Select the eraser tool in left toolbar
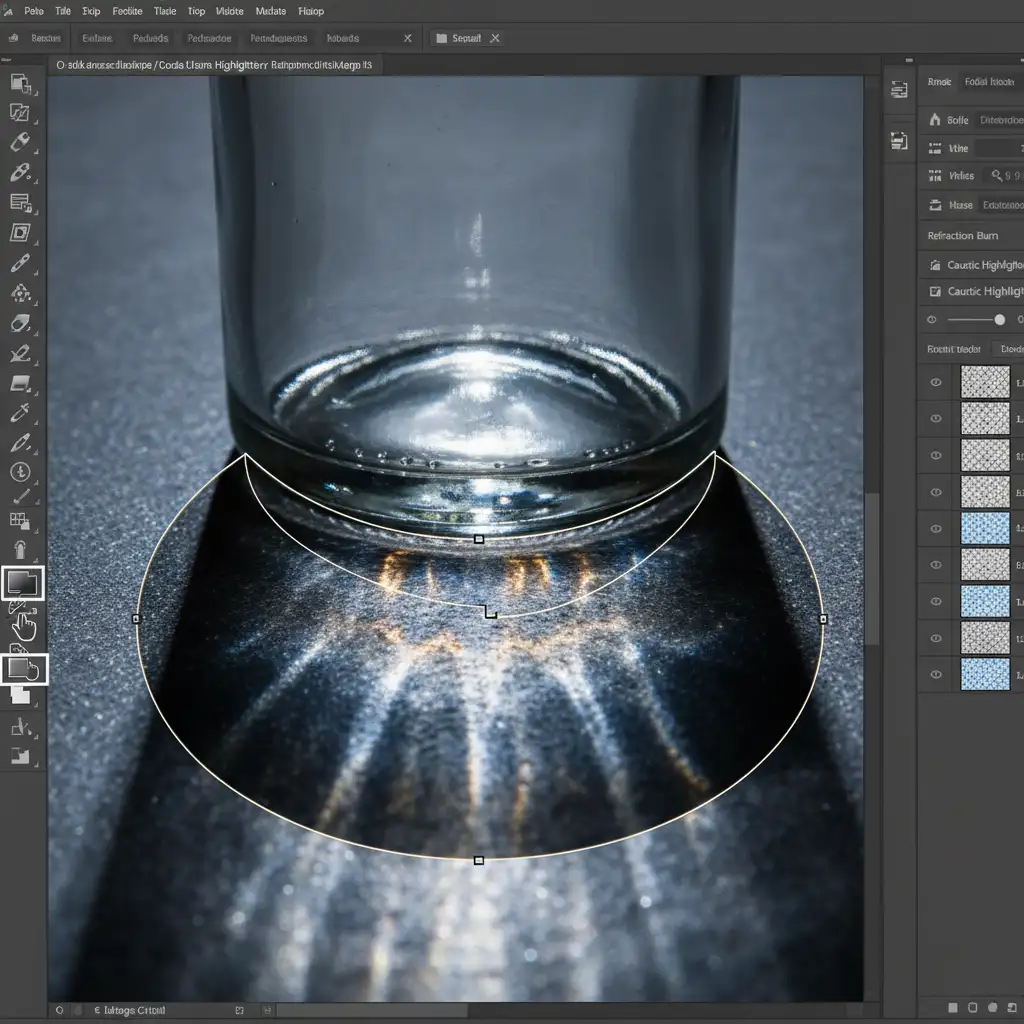1024x1024 pixels. pos(20,324)
